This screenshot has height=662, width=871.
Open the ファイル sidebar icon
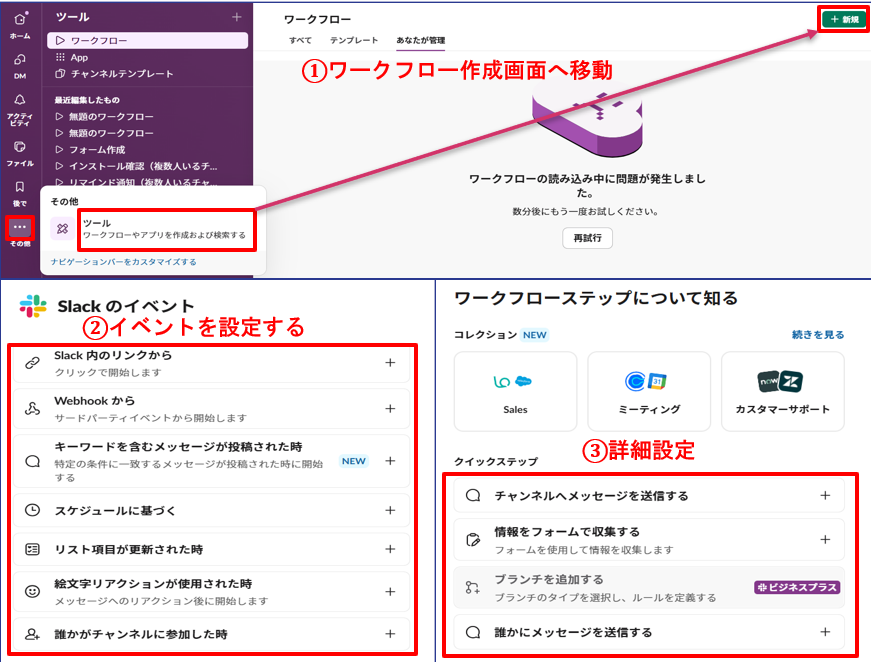click(19, 148)
